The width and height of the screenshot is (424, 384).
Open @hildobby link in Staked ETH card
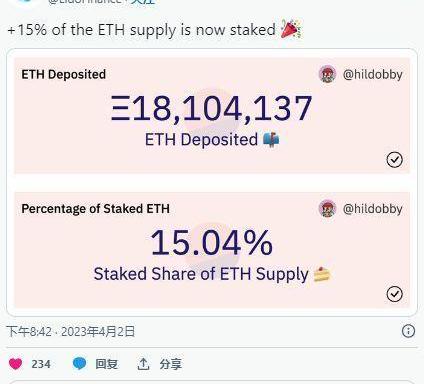[373, 209]
